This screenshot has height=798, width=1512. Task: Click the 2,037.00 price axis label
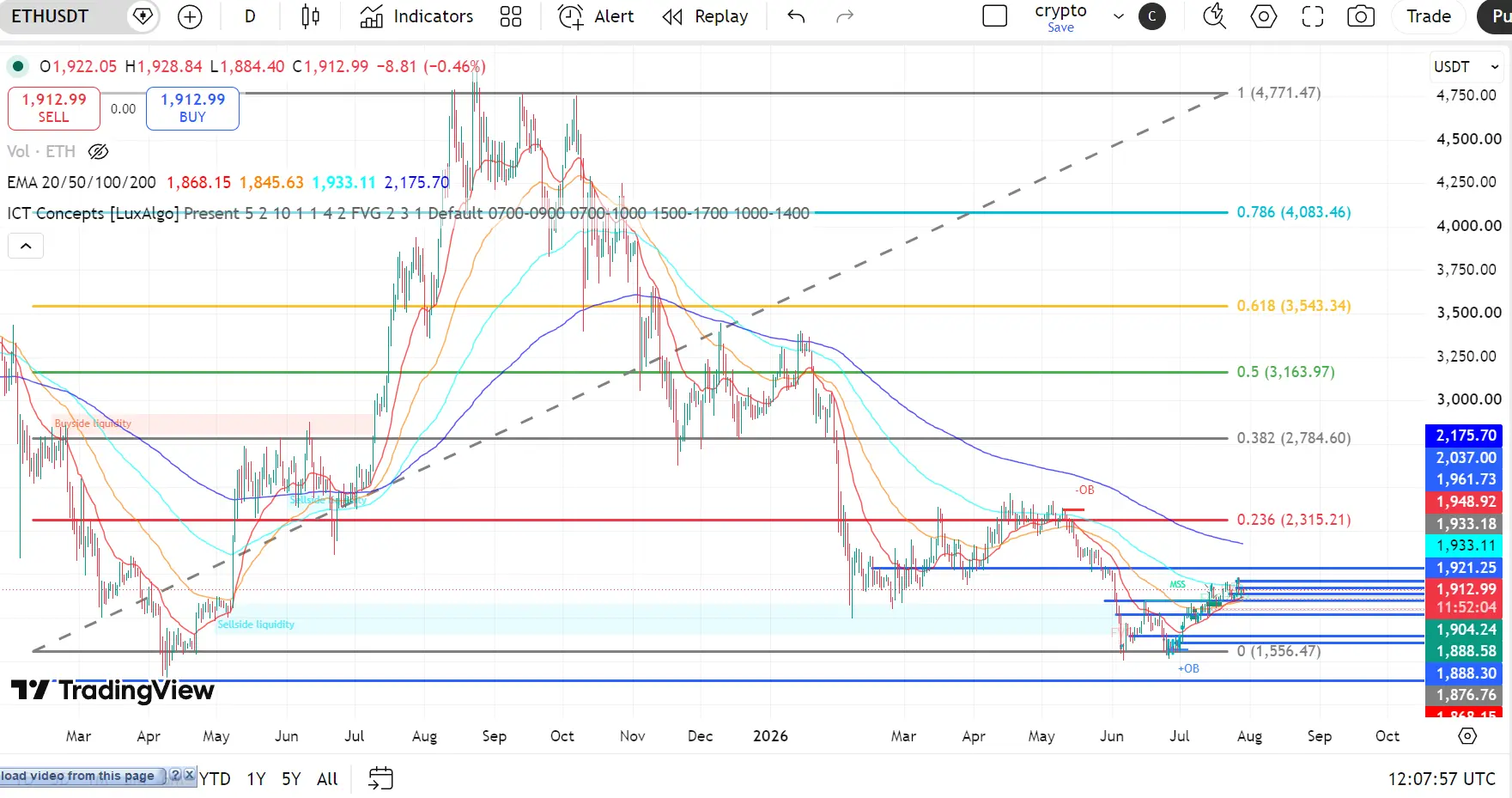[x=1466, y=459]
